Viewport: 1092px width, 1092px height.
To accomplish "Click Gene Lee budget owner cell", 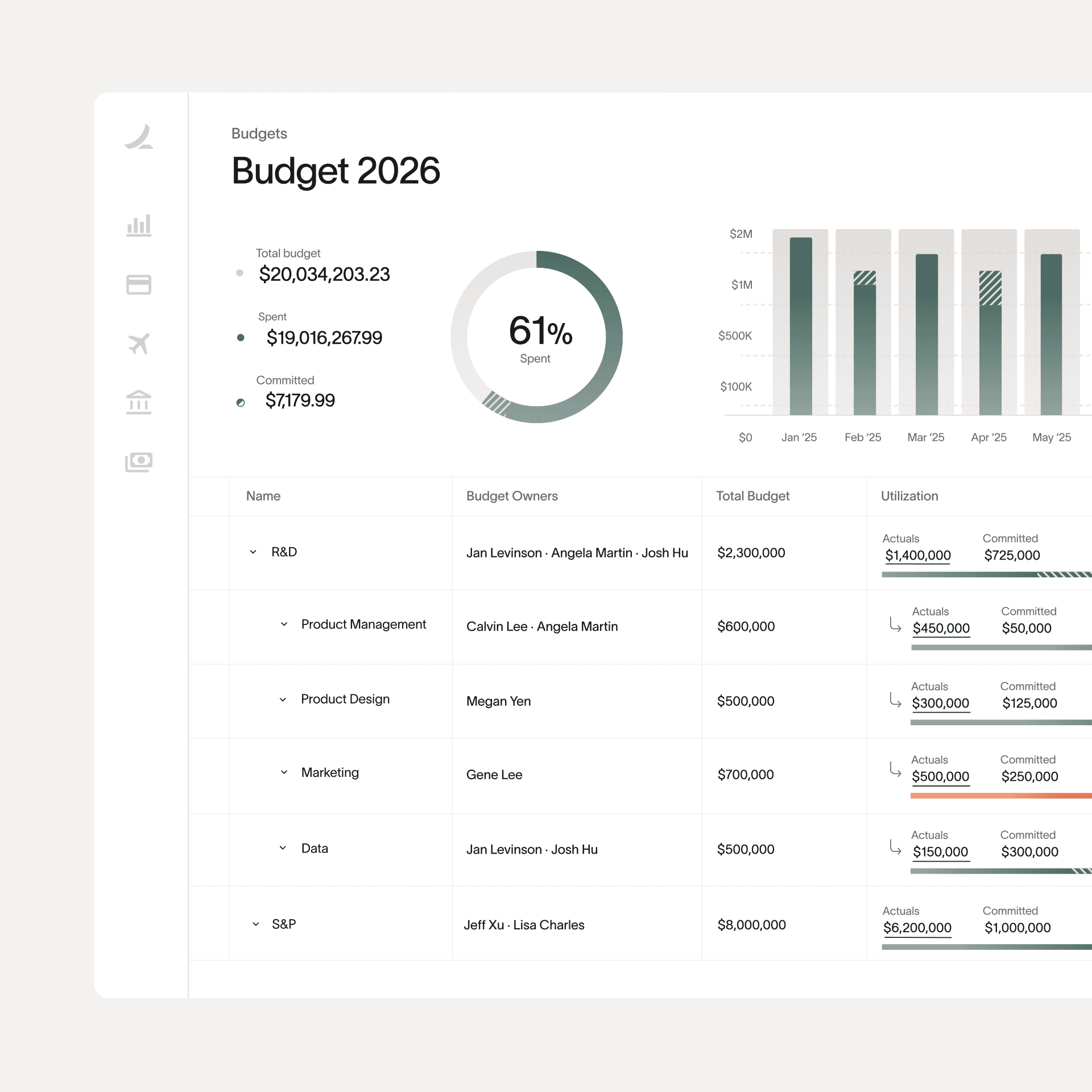I will (494, 775).
